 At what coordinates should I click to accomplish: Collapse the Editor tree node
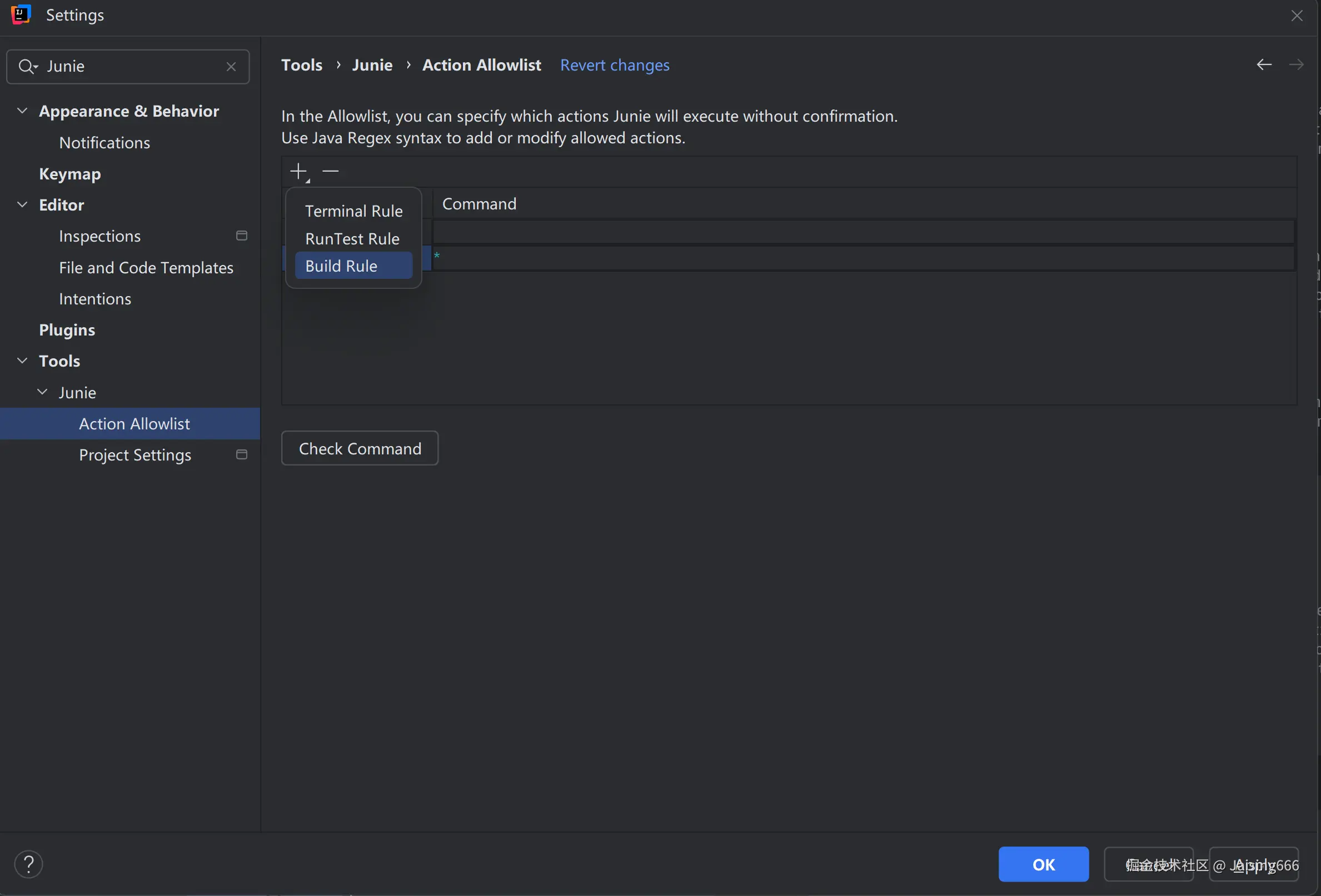pyautogui.click(x=22, y=204)
